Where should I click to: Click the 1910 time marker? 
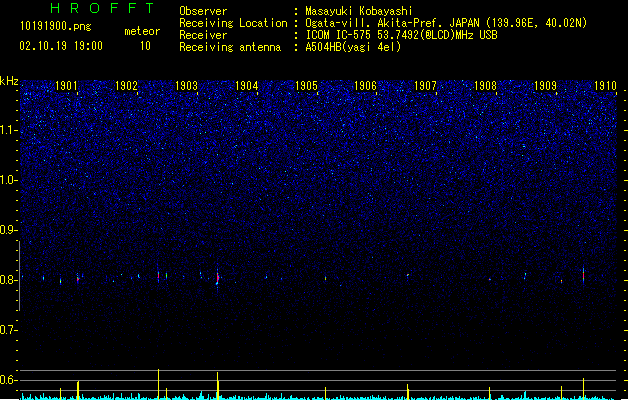click(605, 86)
